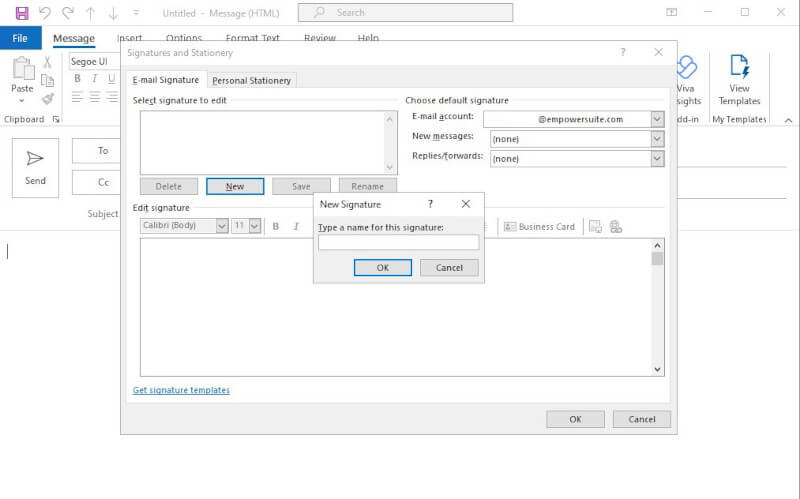Click the Redo arrow icon

68,13
